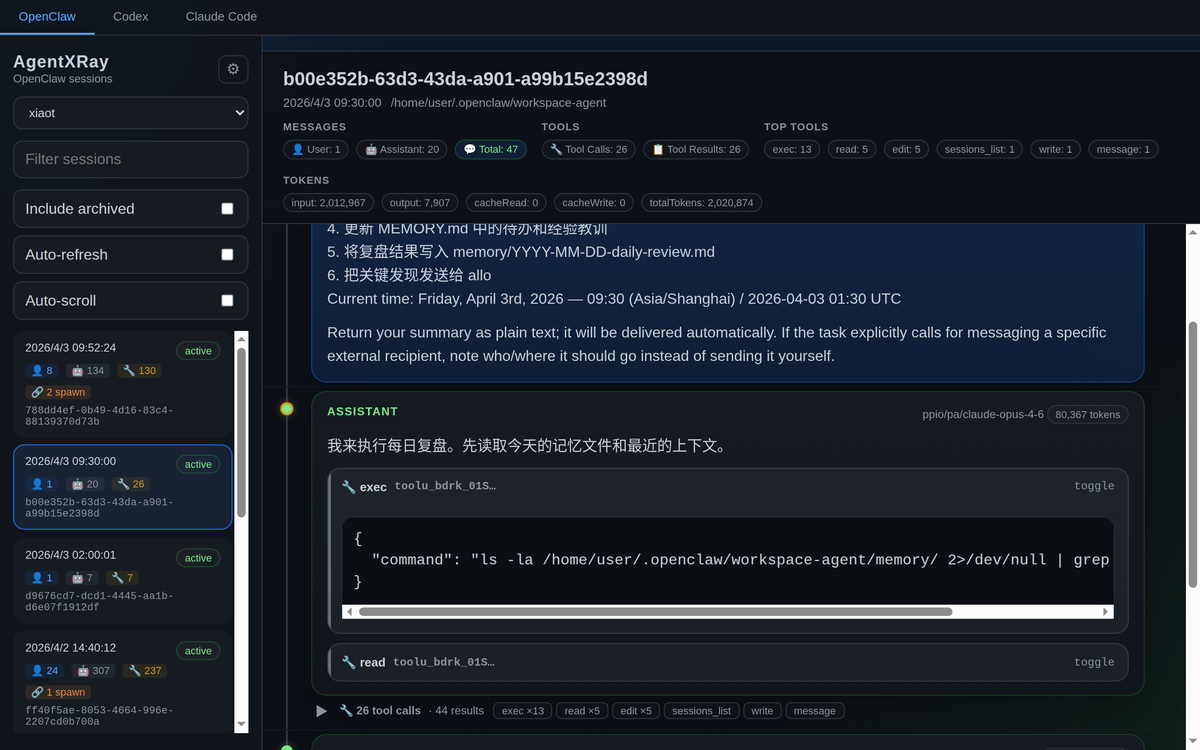Click the 1 spawn badge in 14:40:12 session
Viewport: 1200px width, 750px height.
point(58,692)
